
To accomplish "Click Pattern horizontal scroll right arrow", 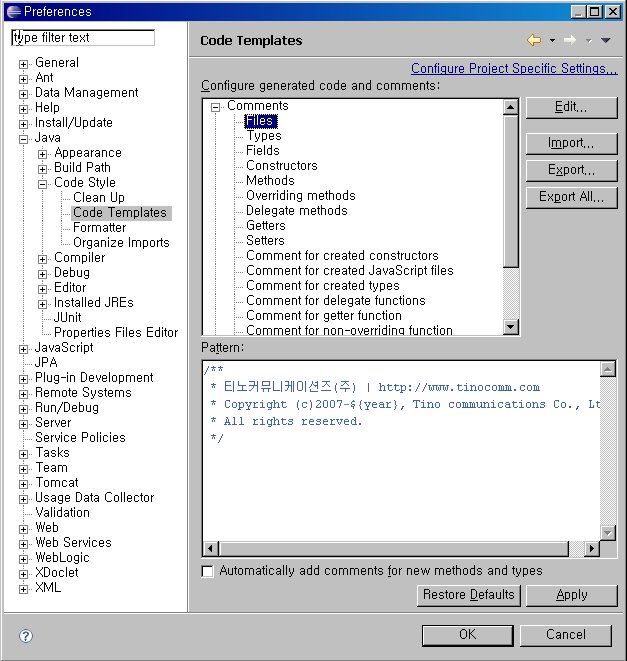I will click(x=592, y=548).
